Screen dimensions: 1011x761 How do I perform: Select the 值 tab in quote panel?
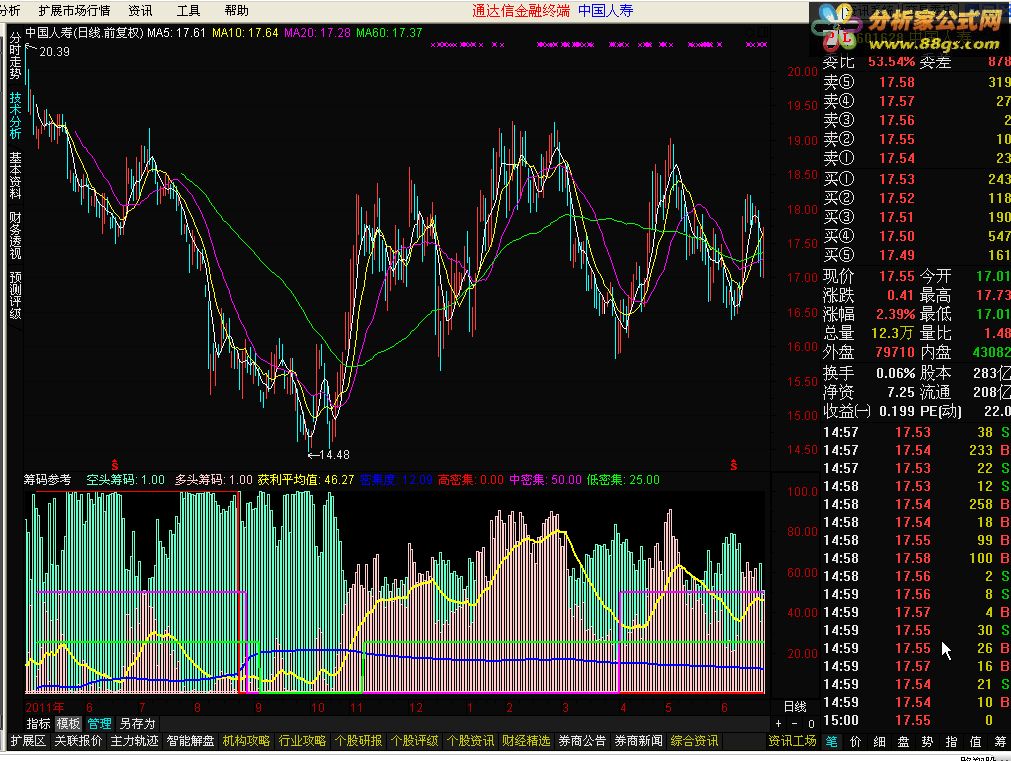click(976, 742)
